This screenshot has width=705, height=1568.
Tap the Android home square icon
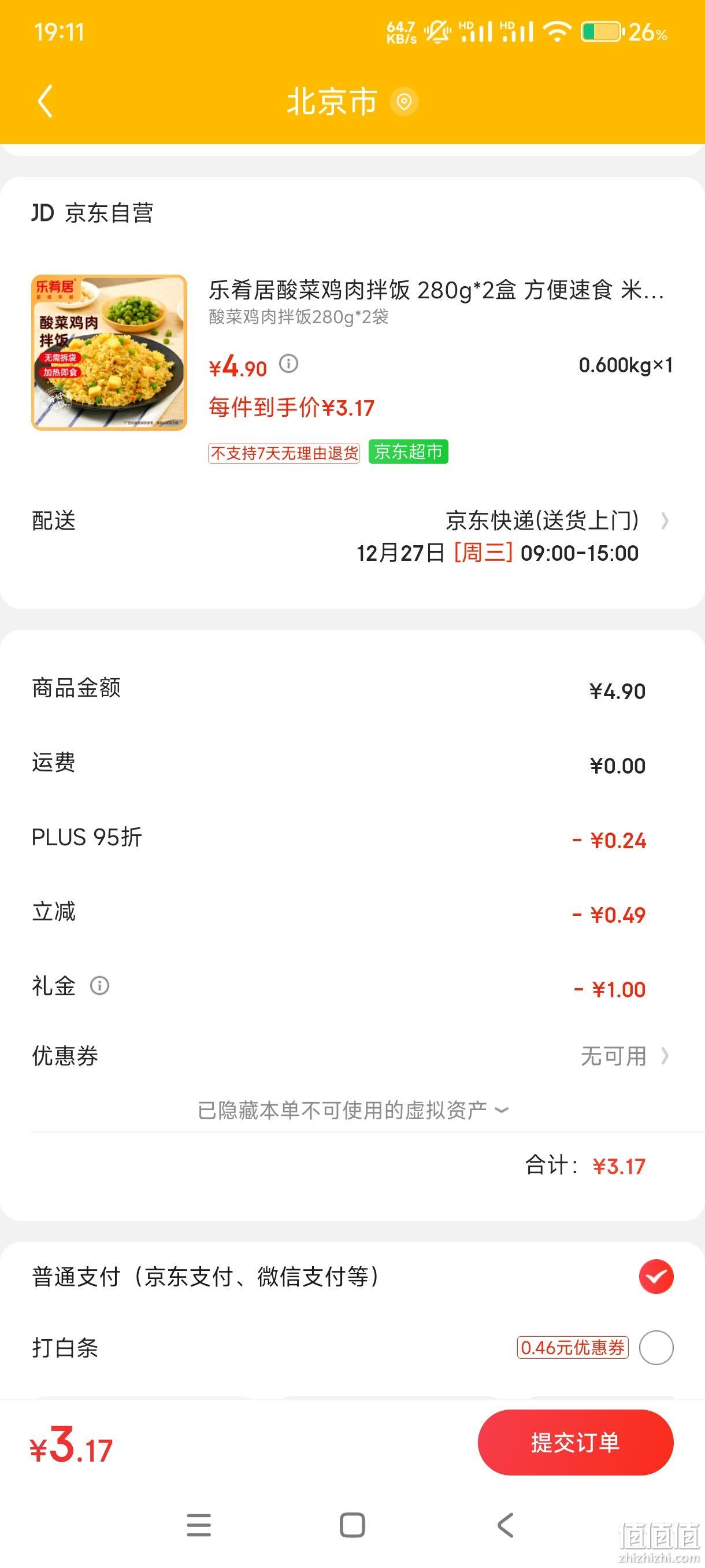click(352, 1525)
